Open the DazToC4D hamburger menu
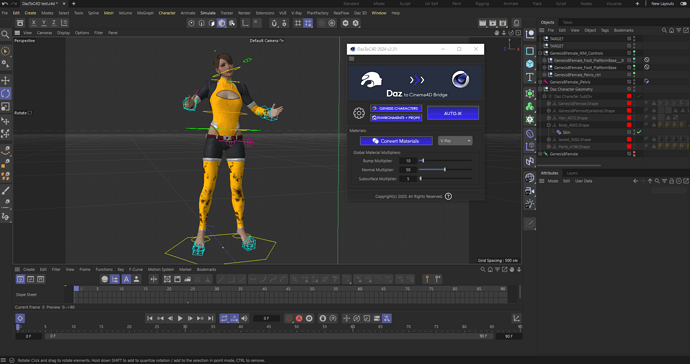Viewport: 690px width, 364px height. [x=352, y=59]
